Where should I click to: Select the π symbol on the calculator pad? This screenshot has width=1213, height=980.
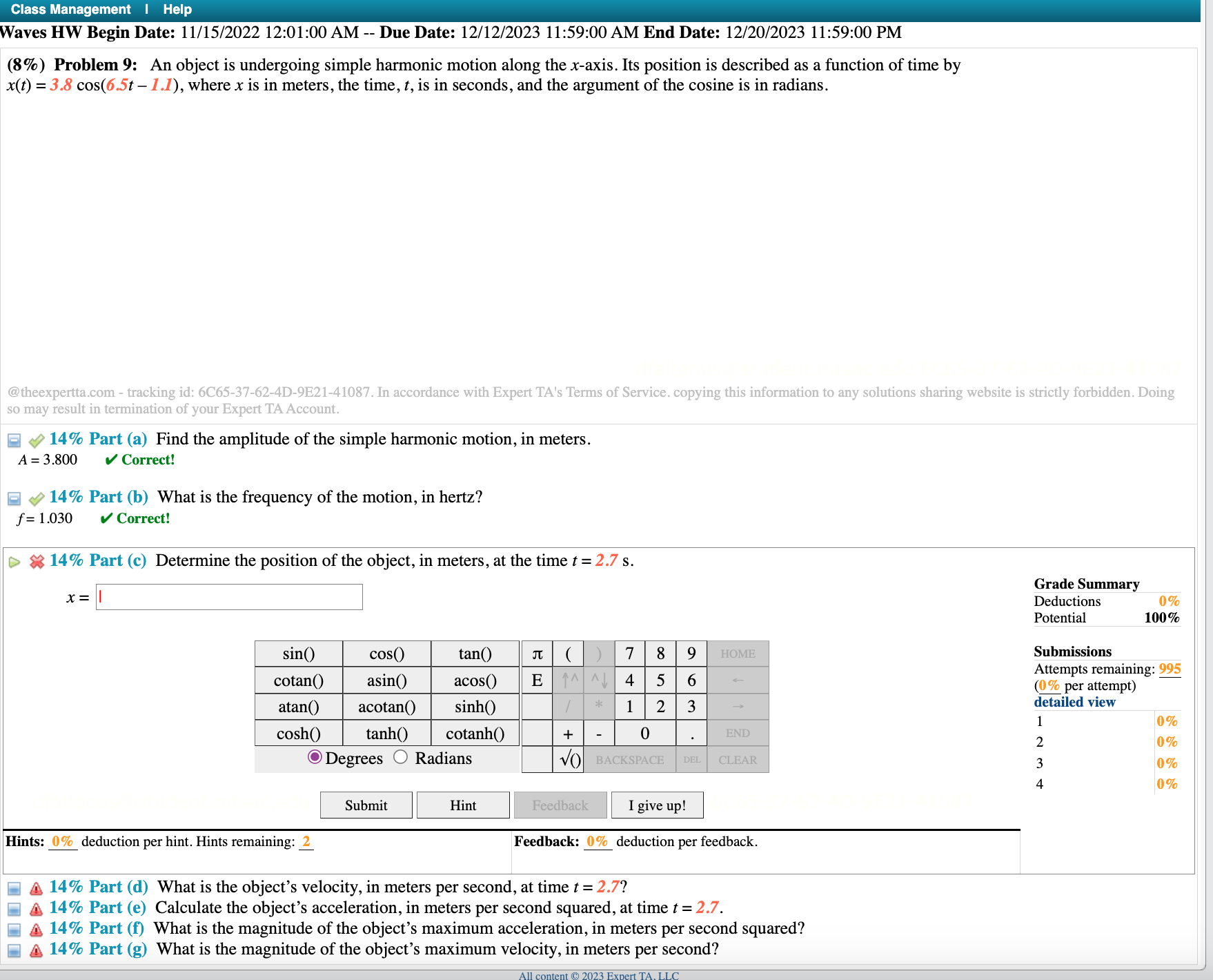click(x=538, y=653)
